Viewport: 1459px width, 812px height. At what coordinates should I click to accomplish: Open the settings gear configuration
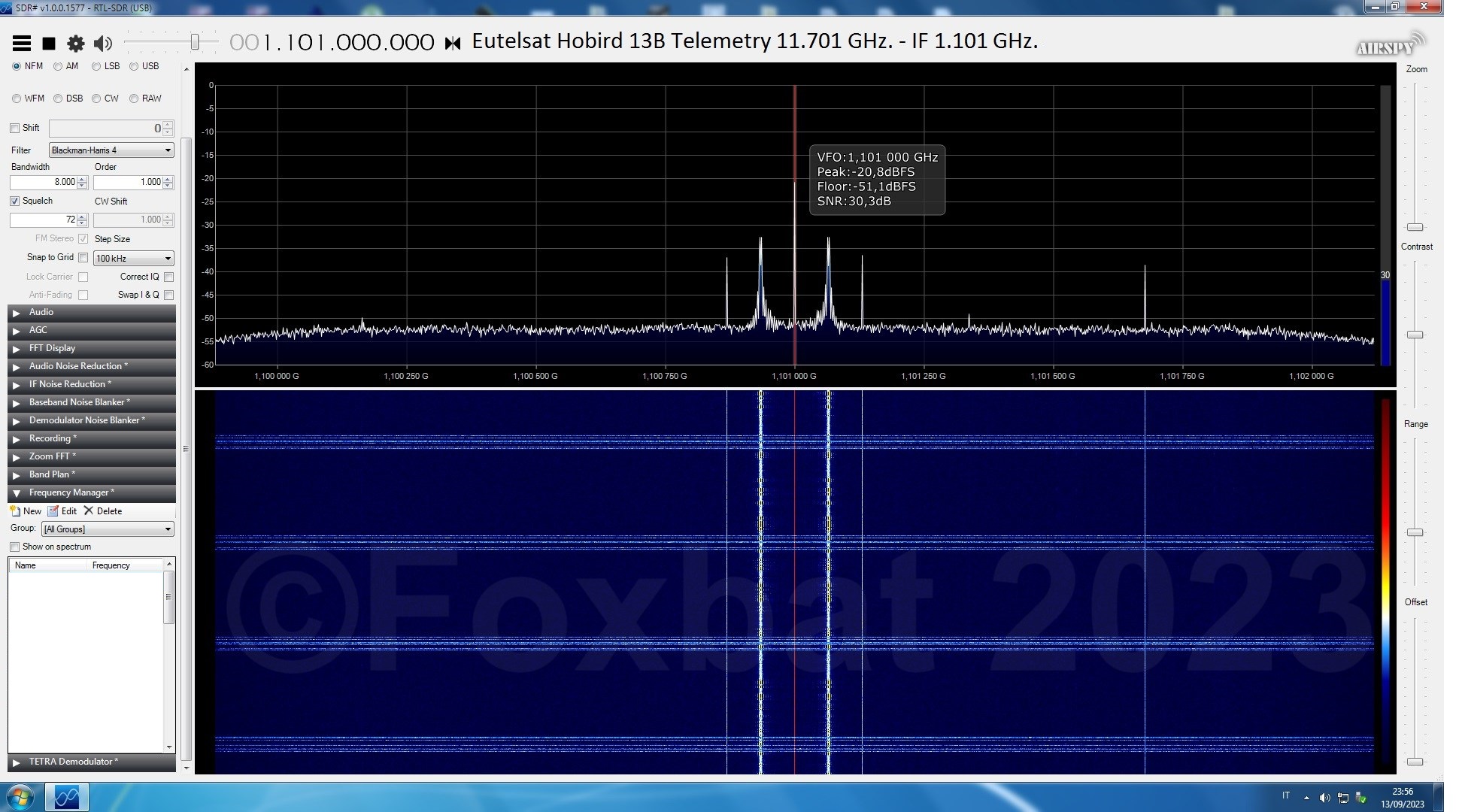76,44
